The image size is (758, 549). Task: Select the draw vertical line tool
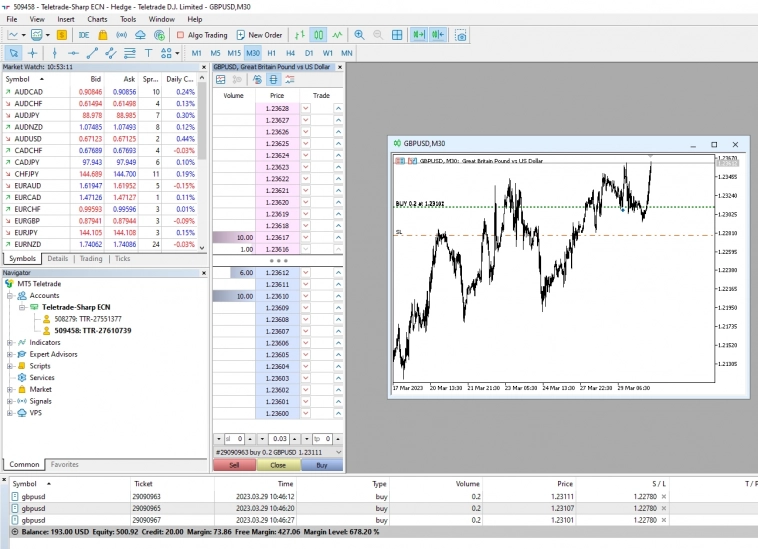pyautogui.click(x=54, y=53)
